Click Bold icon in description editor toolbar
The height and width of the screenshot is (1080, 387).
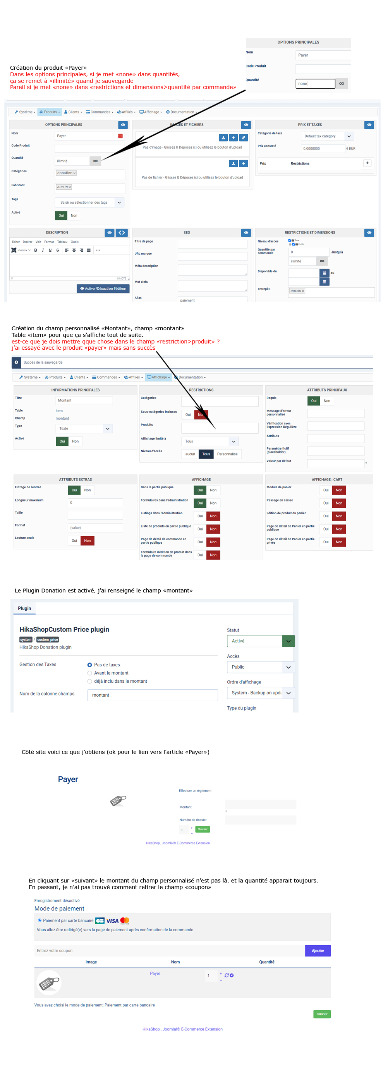(x=36, y=250)
